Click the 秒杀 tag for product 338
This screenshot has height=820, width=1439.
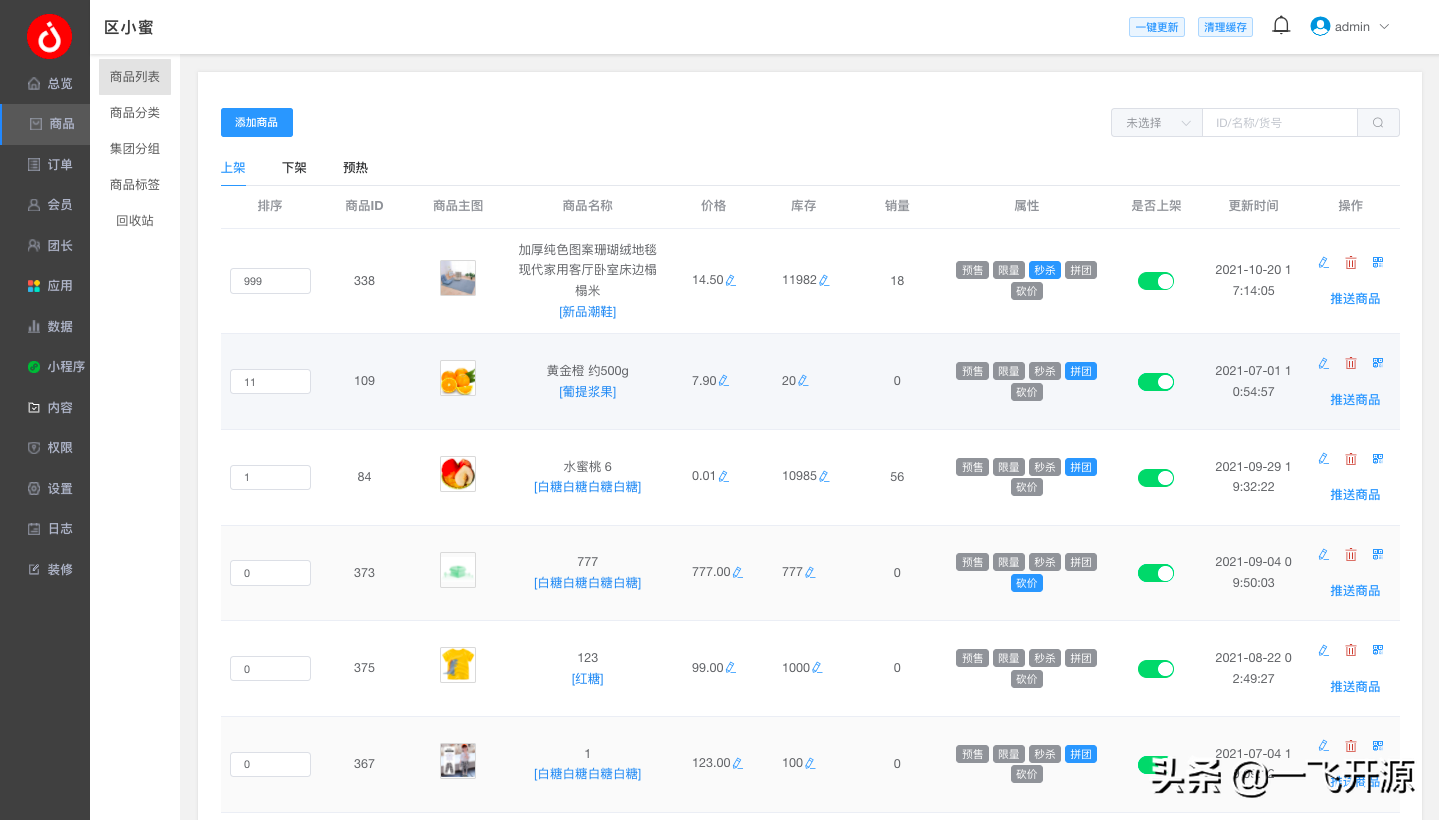click(x=1045, y=270)
